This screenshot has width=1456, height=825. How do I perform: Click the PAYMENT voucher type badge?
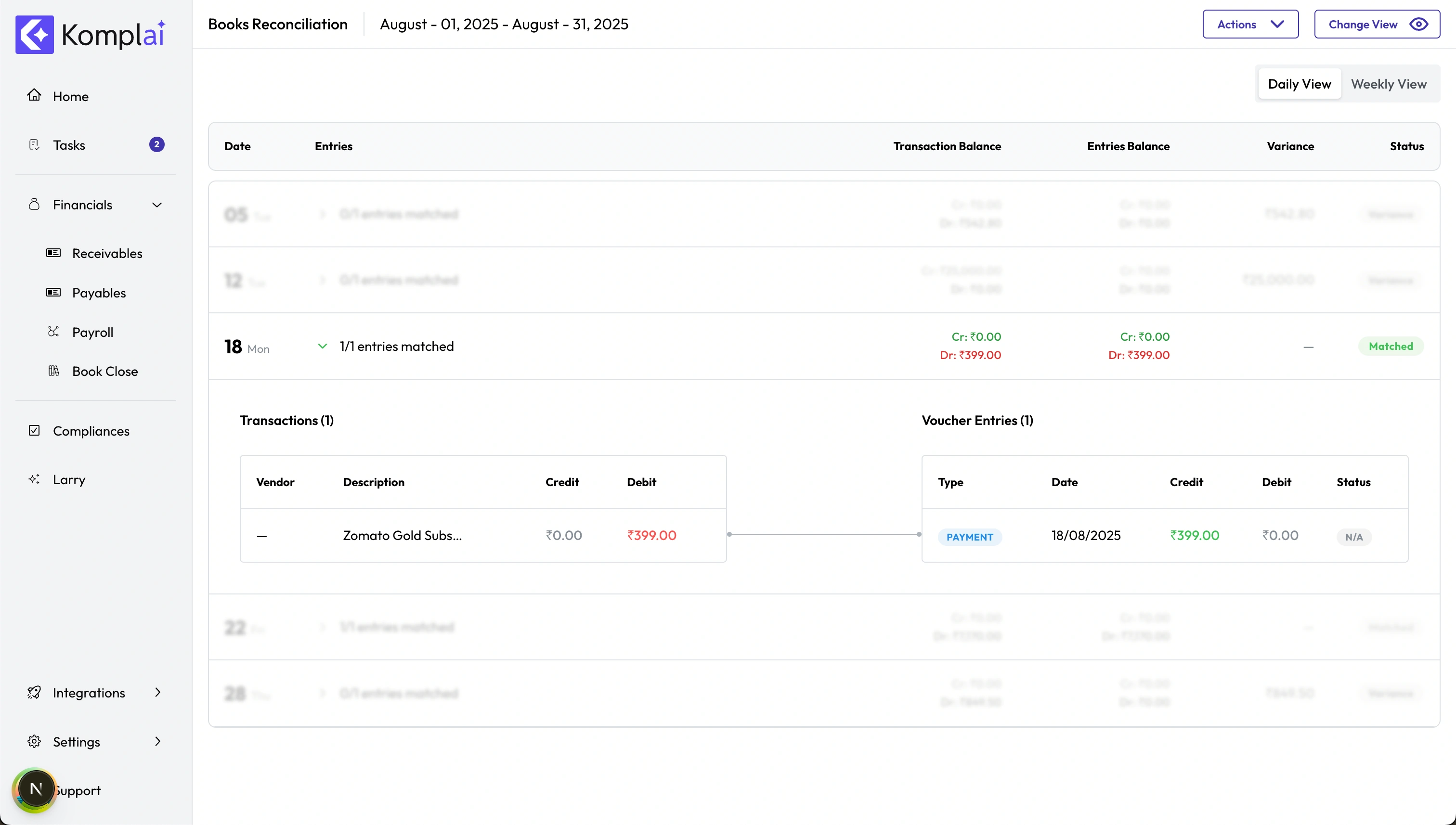(969, 537)
